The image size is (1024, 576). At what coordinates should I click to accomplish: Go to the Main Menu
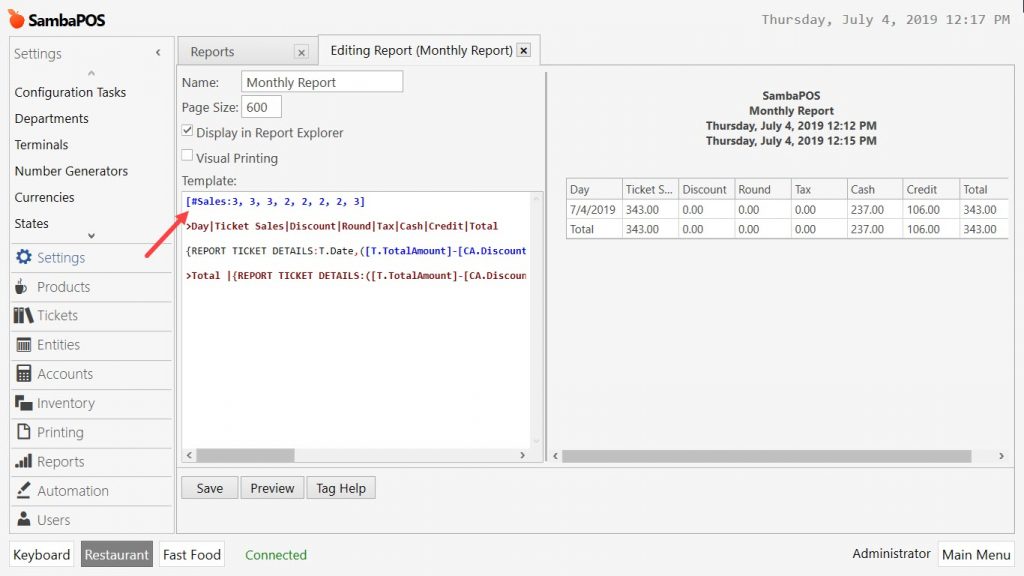[976, 554]
